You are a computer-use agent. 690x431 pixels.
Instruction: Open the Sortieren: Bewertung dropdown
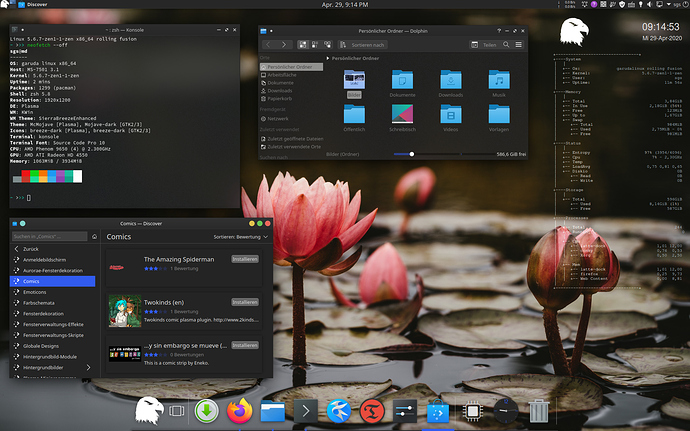[241, 237]
